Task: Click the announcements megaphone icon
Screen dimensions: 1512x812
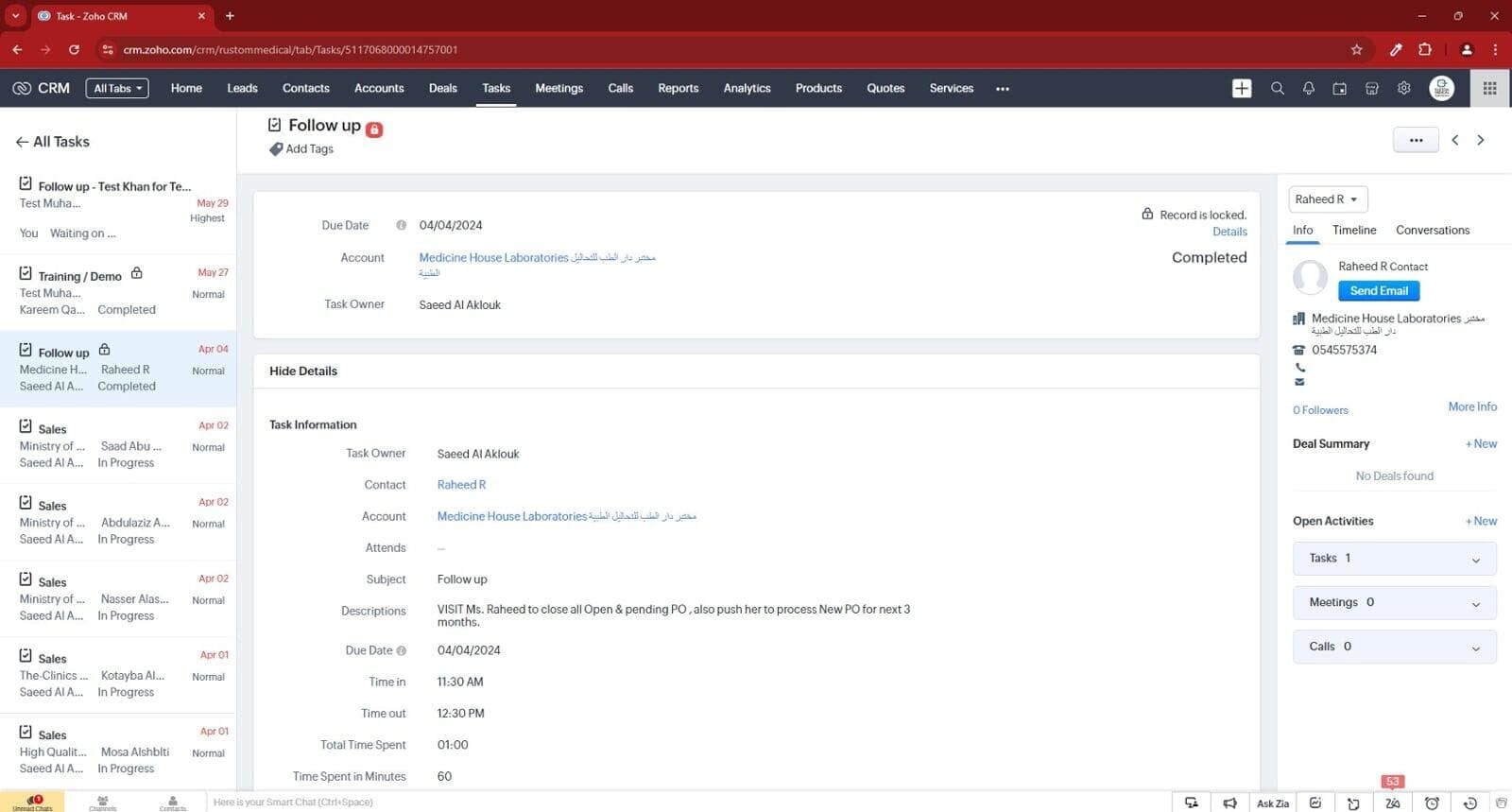Action: [1229, 803]
